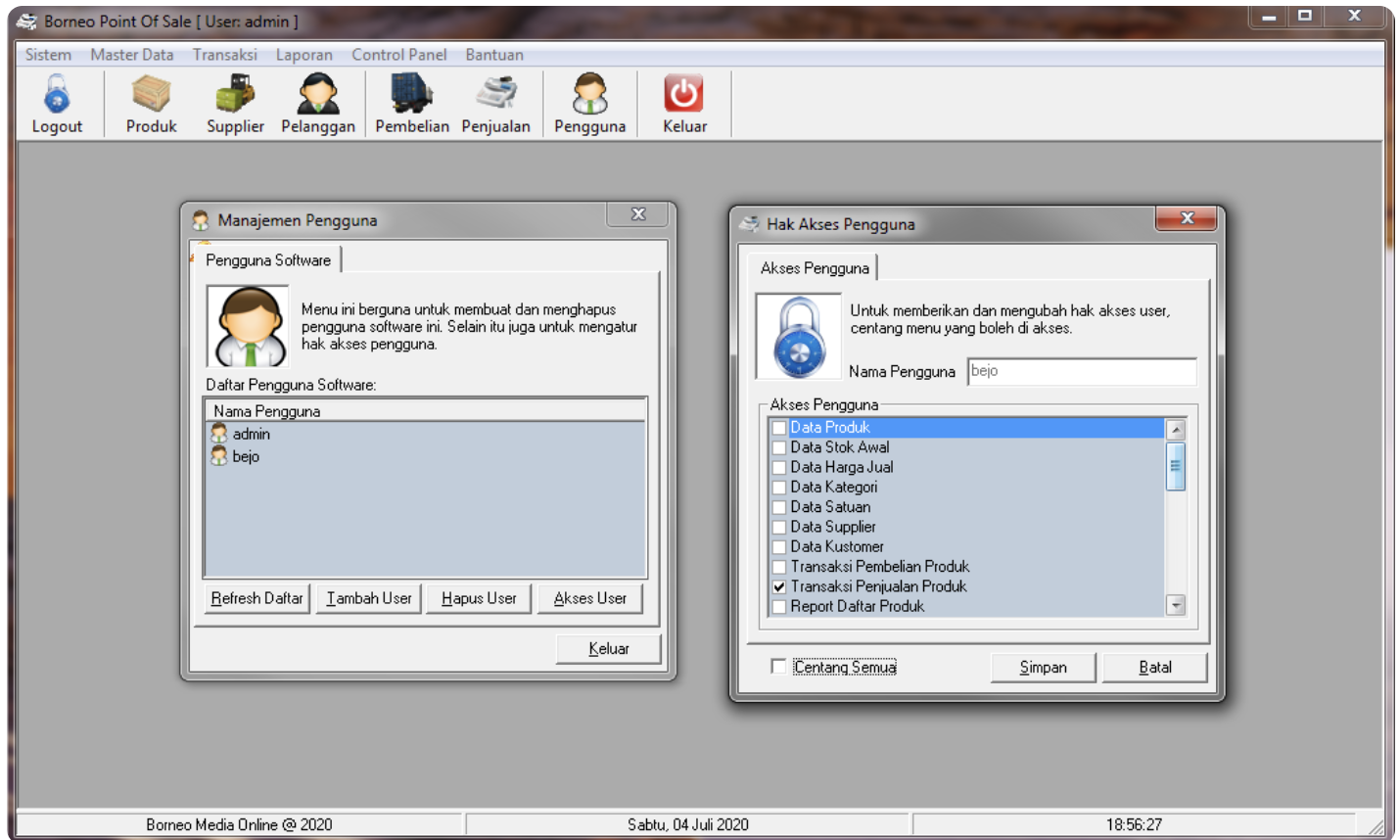Click the access list scrollbar thumb
The height and width of the screenshot is (840, 1400).
point(1176,466)
